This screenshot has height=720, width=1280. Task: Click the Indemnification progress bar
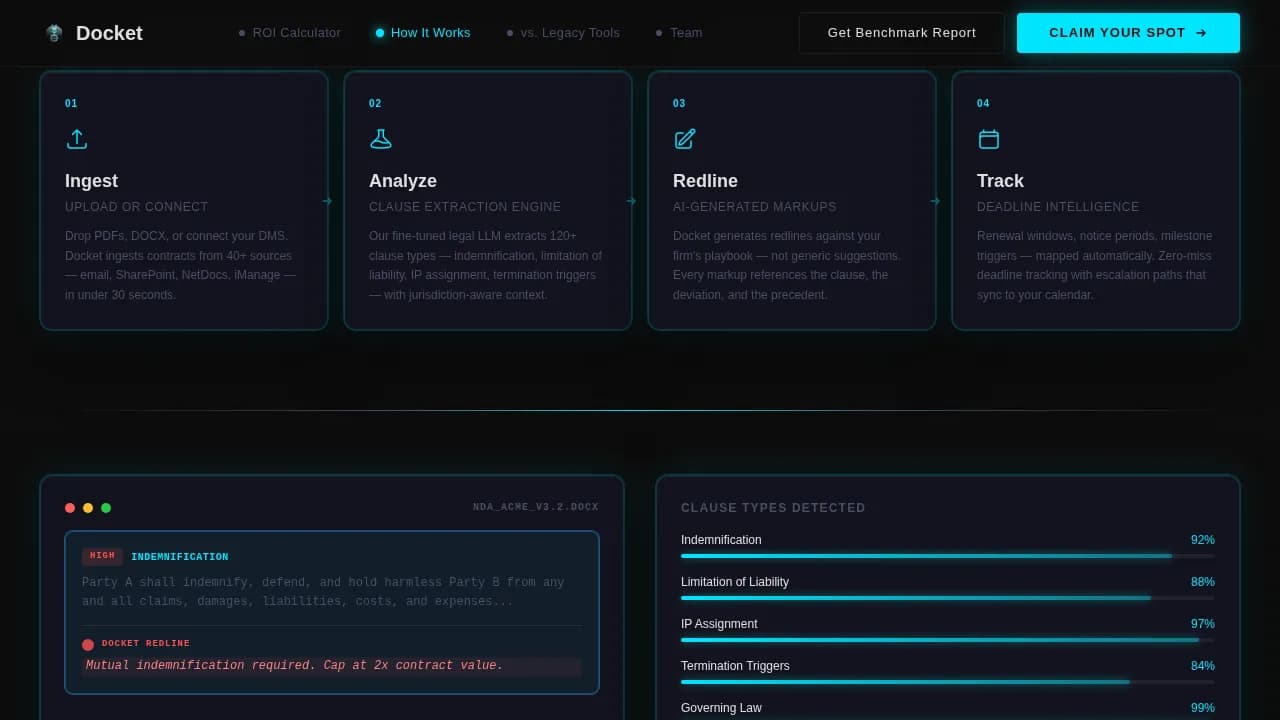[948, 556]
